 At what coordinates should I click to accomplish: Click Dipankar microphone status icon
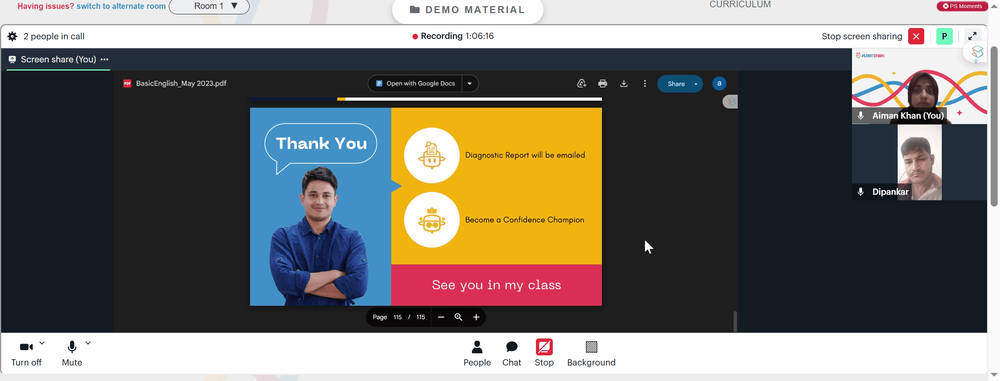[860, 191]
